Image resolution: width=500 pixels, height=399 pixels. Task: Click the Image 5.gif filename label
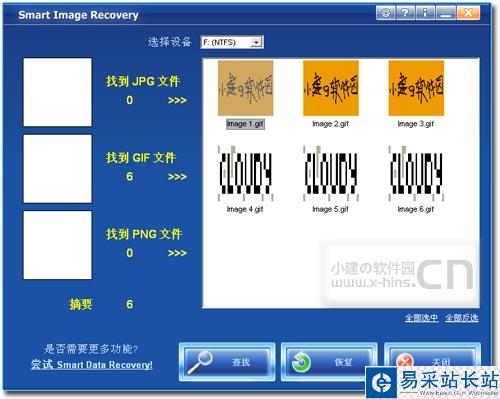330,209
